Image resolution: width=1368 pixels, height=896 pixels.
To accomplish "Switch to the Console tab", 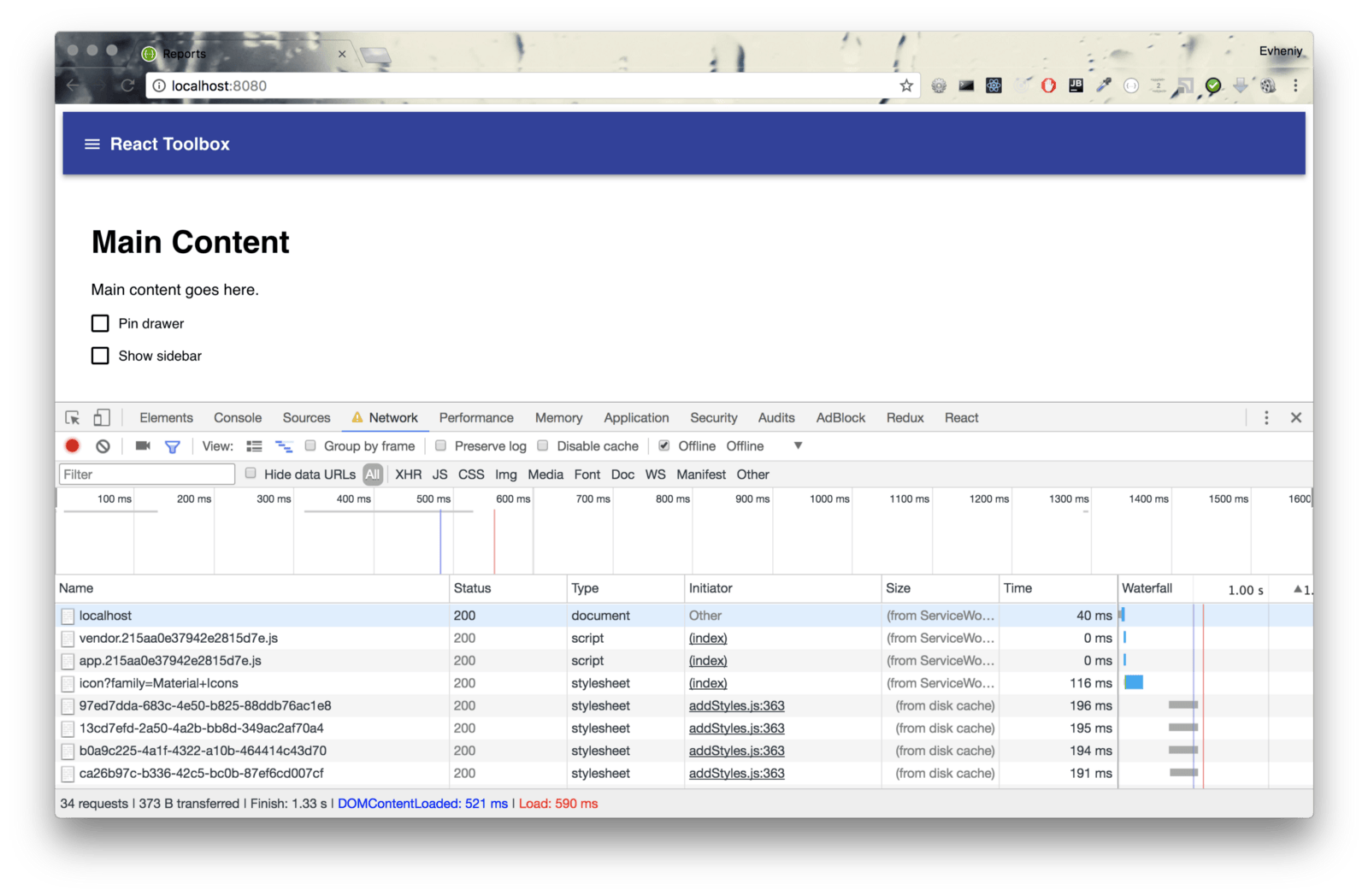I will [238, 418].
